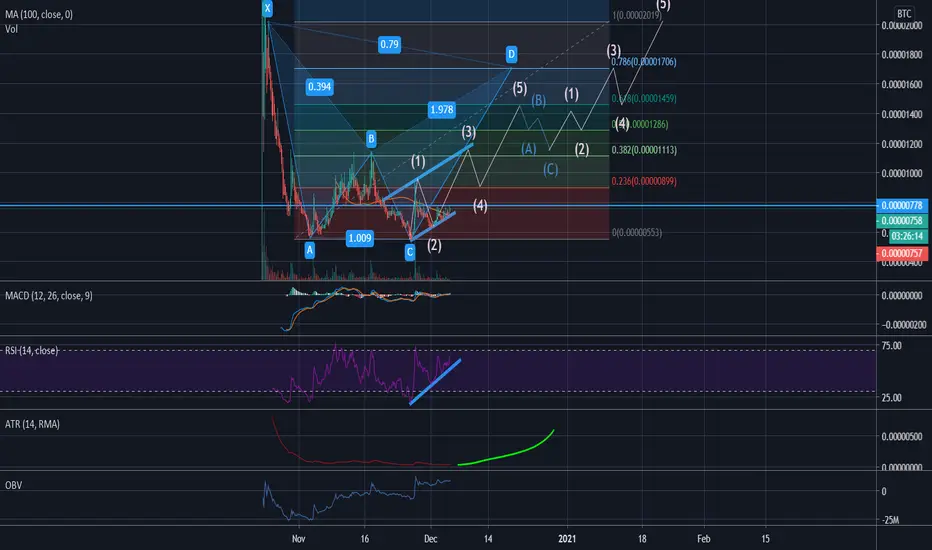Click the green Fibonacci (0.00001459) level label

(x=644, y=99)
